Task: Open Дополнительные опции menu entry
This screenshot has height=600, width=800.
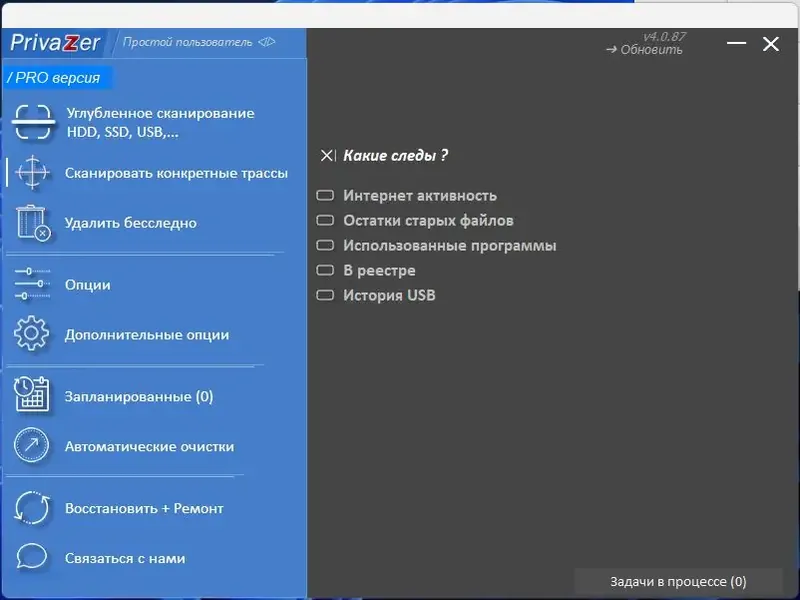Action: [x=147, y=335]
